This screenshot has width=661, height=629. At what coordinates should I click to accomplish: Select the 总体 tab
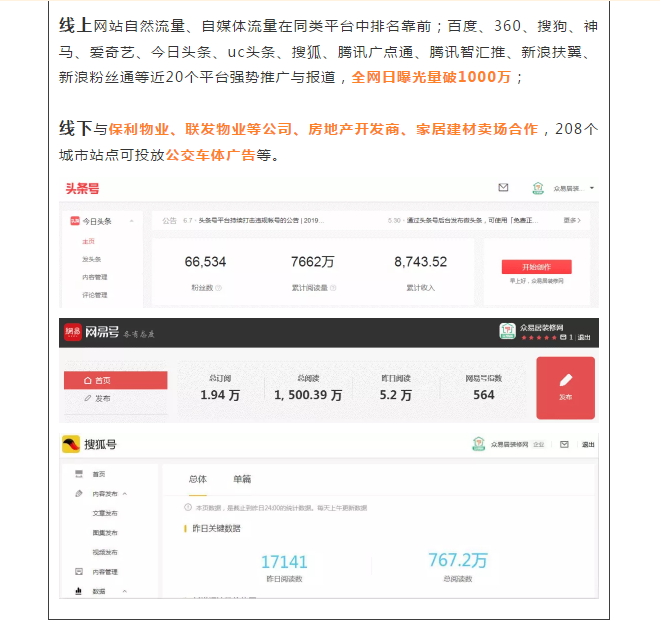198,480
